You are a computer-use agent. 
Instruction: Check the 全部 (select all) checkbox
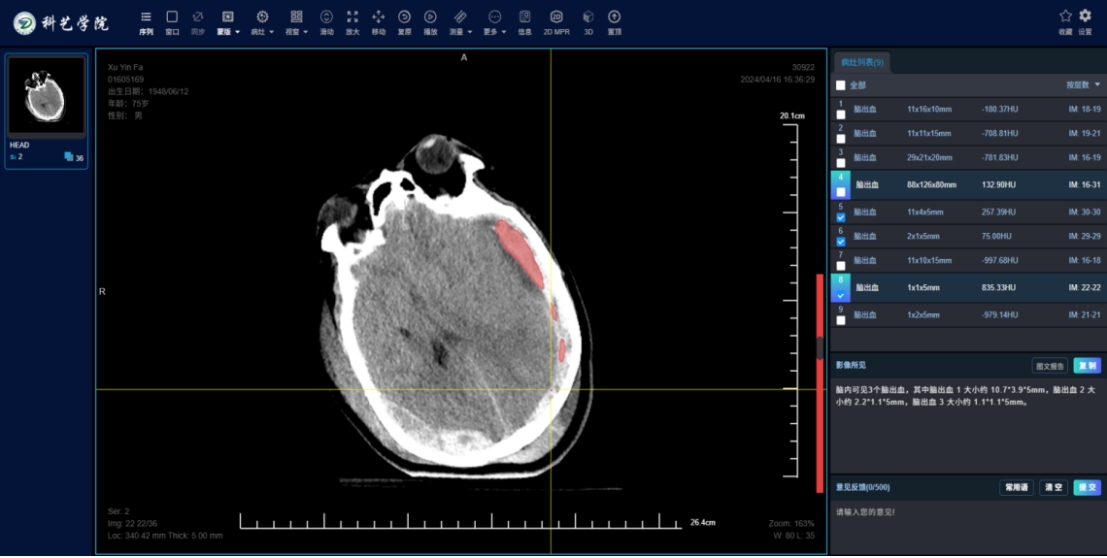click(841, 86)
